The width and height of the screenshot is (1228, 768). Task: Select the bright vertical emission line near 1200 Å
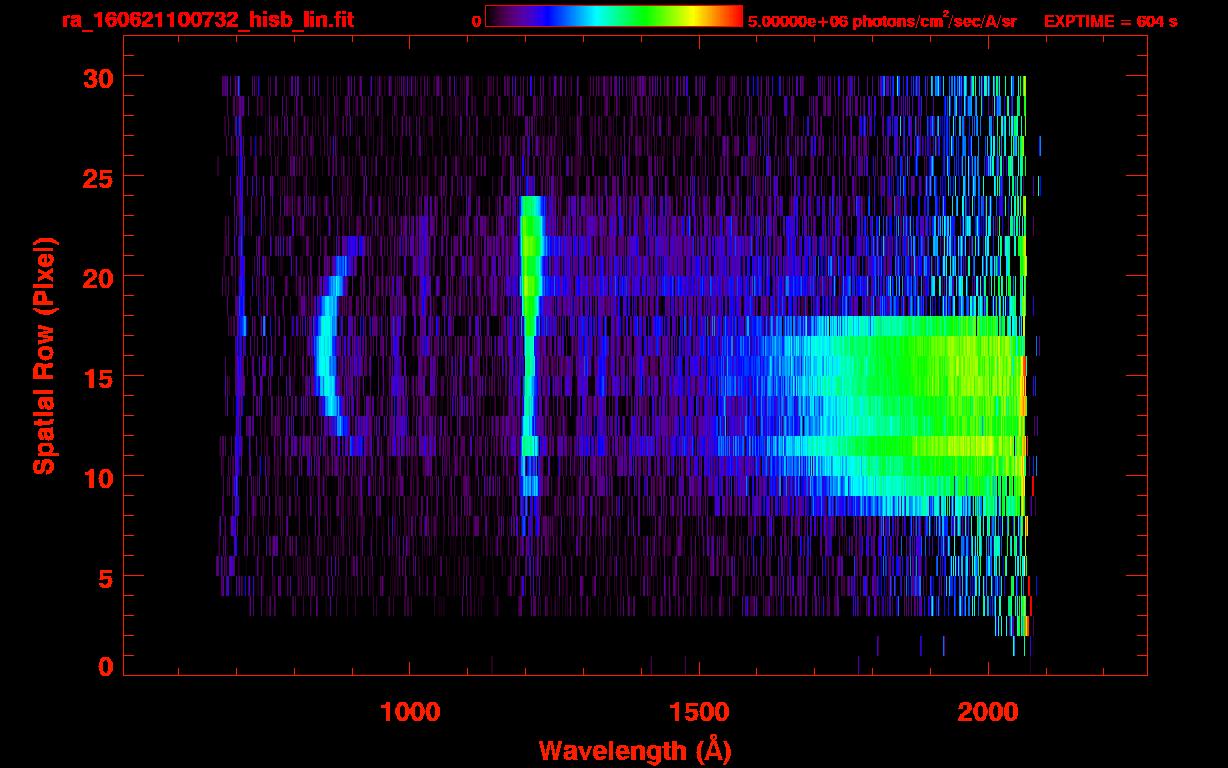click(529, 350)
